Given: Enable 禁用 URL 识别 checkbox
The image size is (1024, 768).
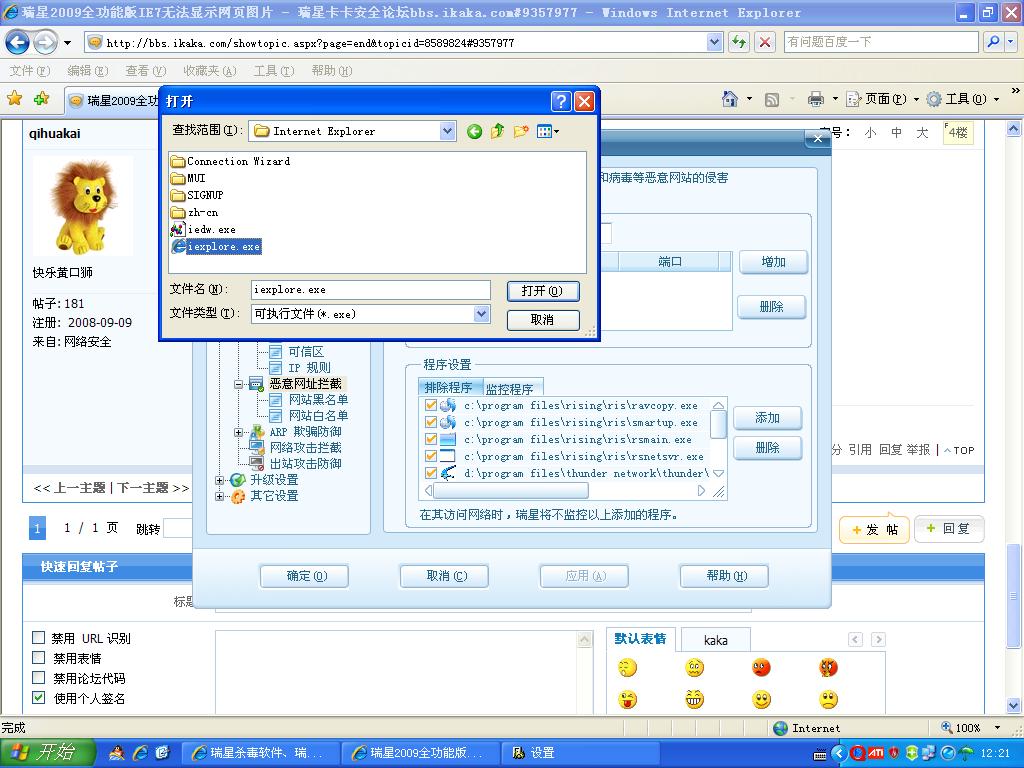Looking at the screenshot, I should pos(39,637).
